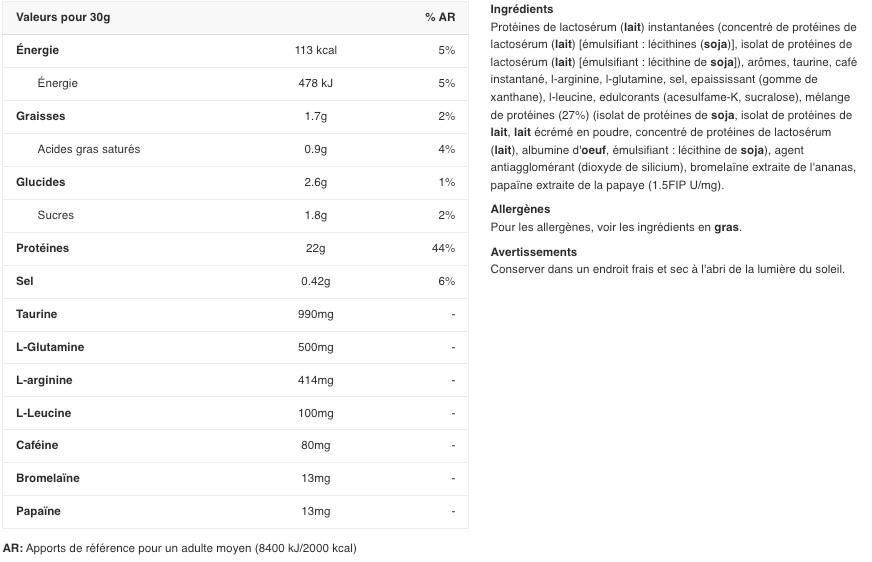Select the Glucides row label
The width and height of the screenshot is (872, 562).
click(41, 182)
